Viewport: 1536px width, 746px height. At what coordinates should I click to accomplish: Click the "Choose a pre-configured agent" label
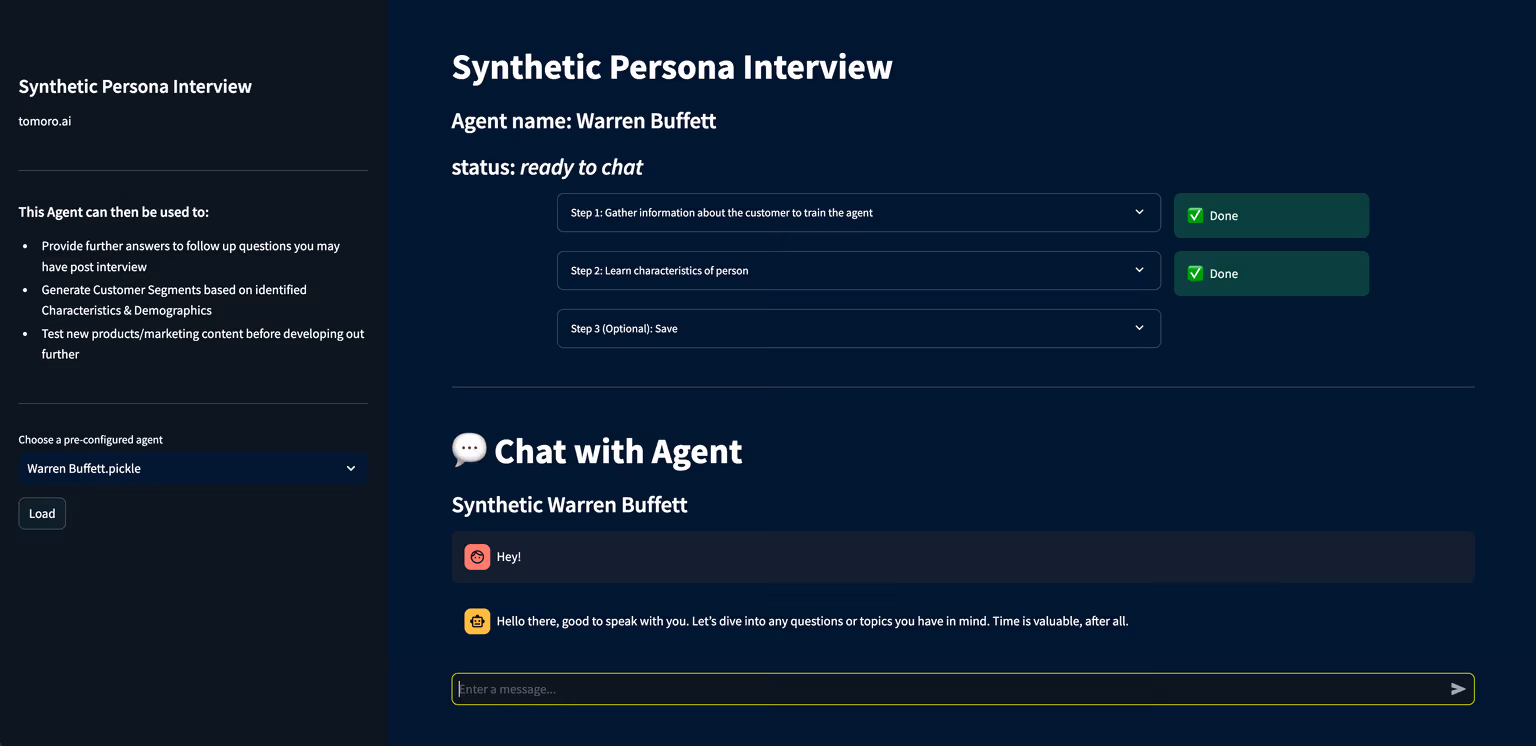(91, 440)
